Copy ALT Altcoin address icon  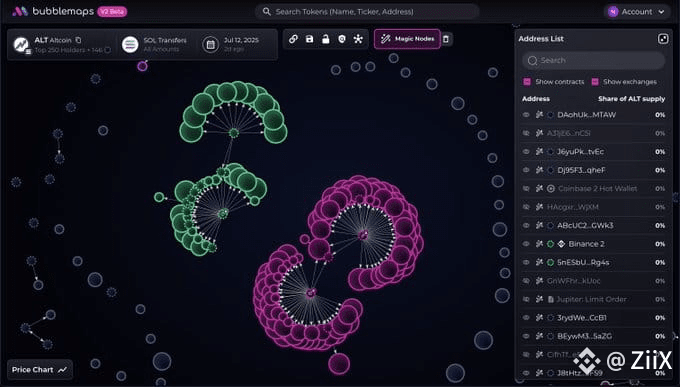tap(78, 40)
